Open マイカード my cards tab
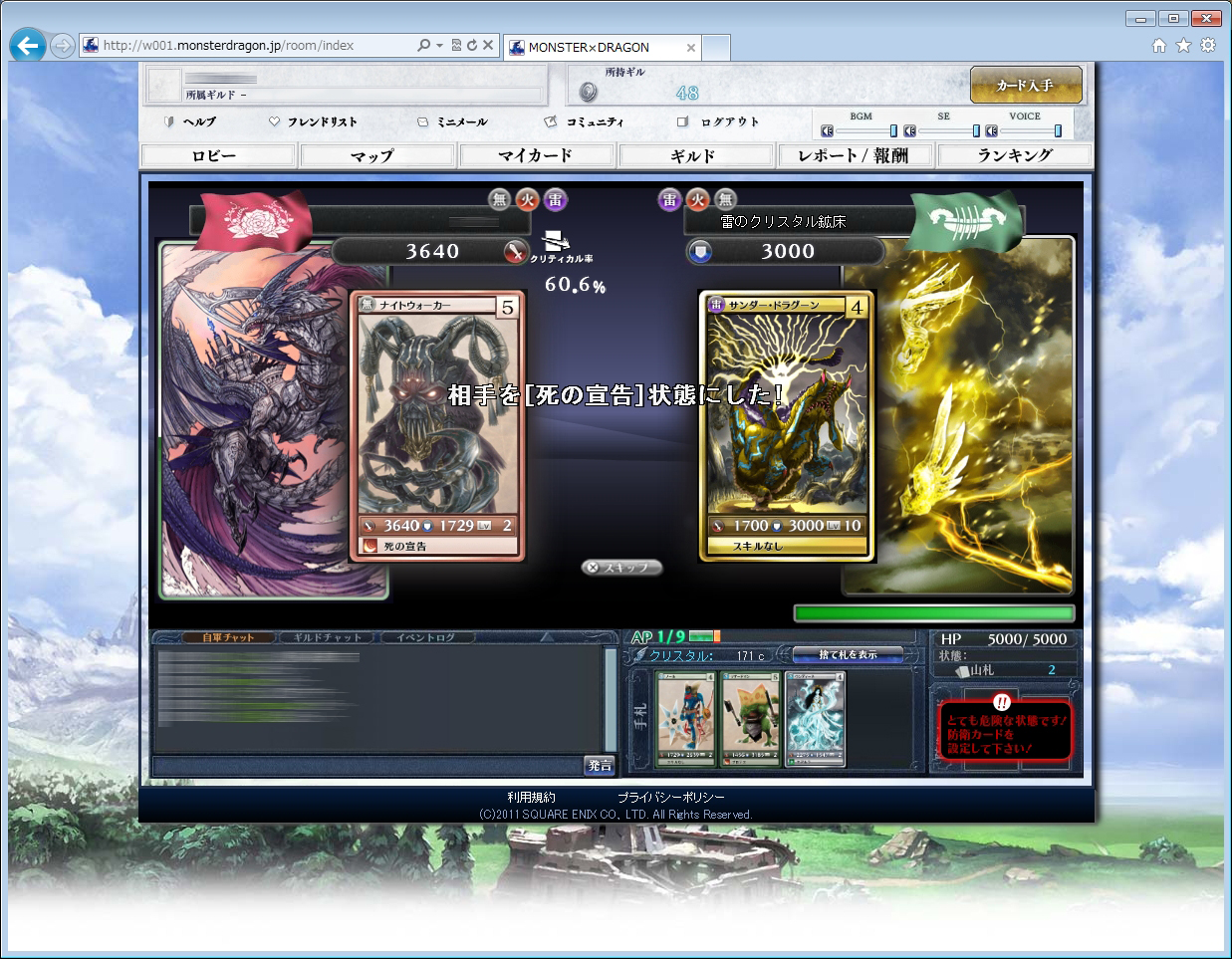 coord(537,155)
